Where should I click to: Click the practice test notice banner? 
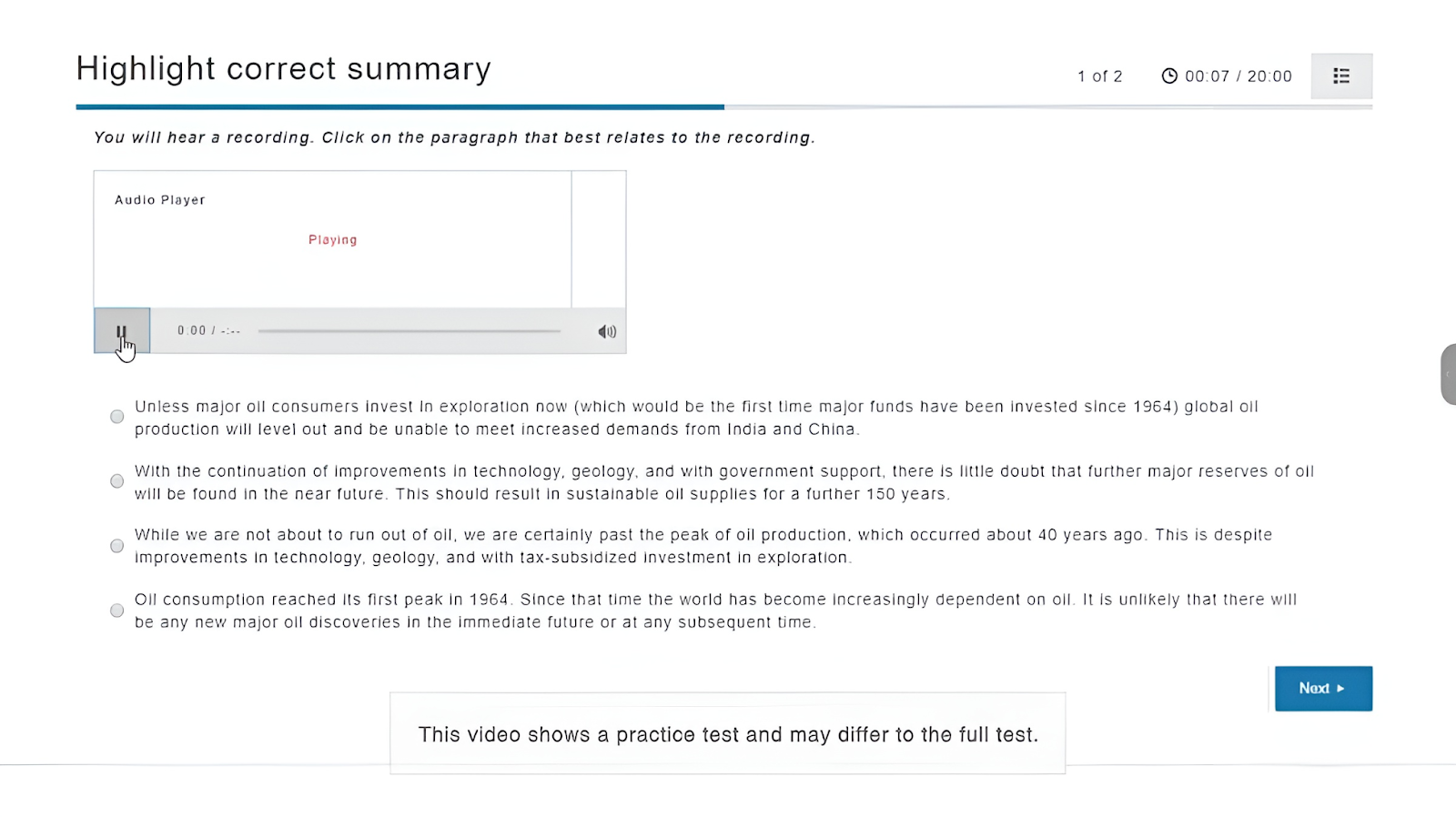click(728, 734)
